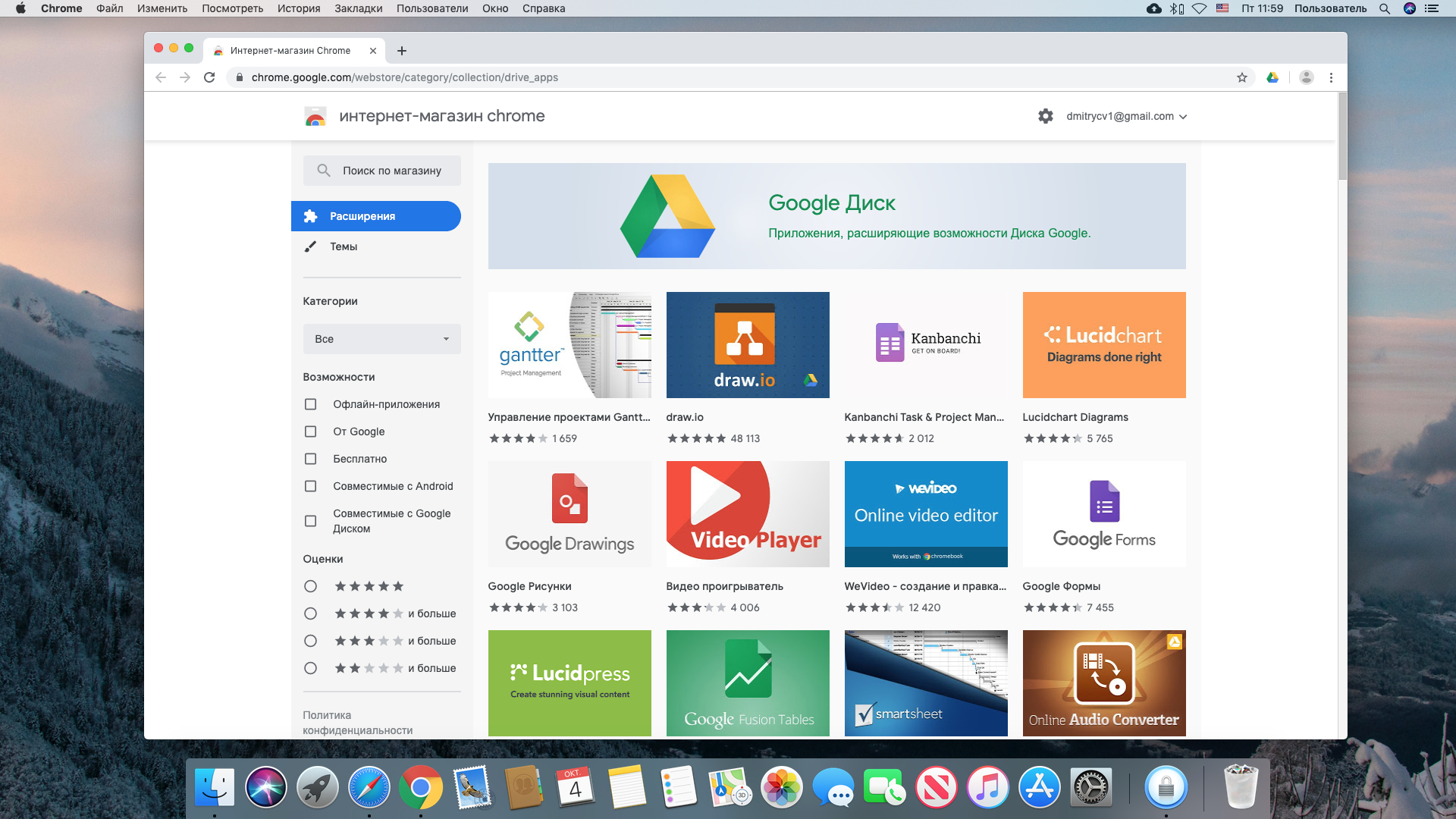Image resolution: width=1456 pixels, height=819 pixels.
Task: Check Совместимые с Google Диском checkbox
Action: [x=310, y=521]
